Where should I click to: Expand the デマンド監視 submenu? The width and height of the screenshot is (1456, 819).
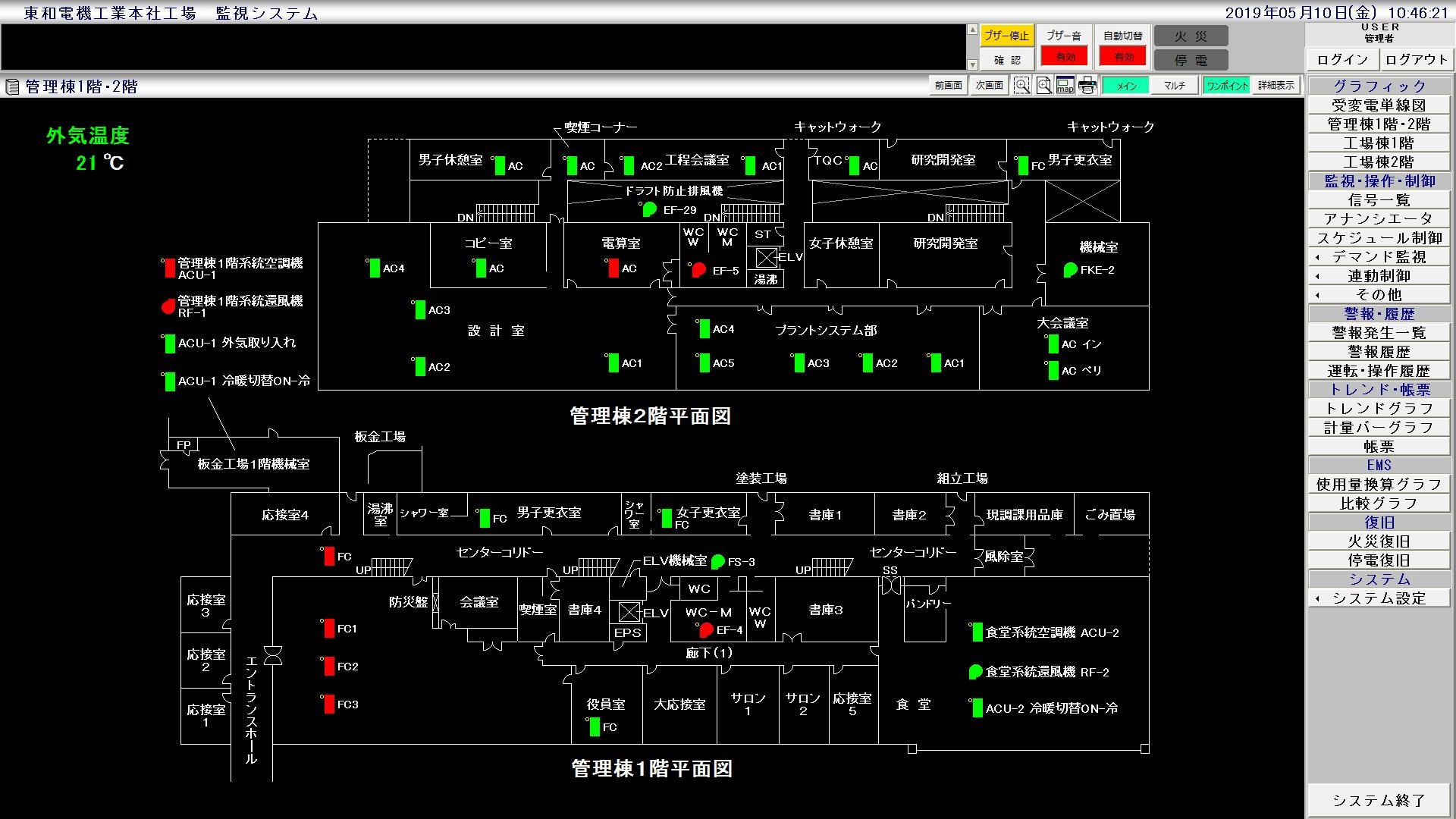coord(1379,257)
